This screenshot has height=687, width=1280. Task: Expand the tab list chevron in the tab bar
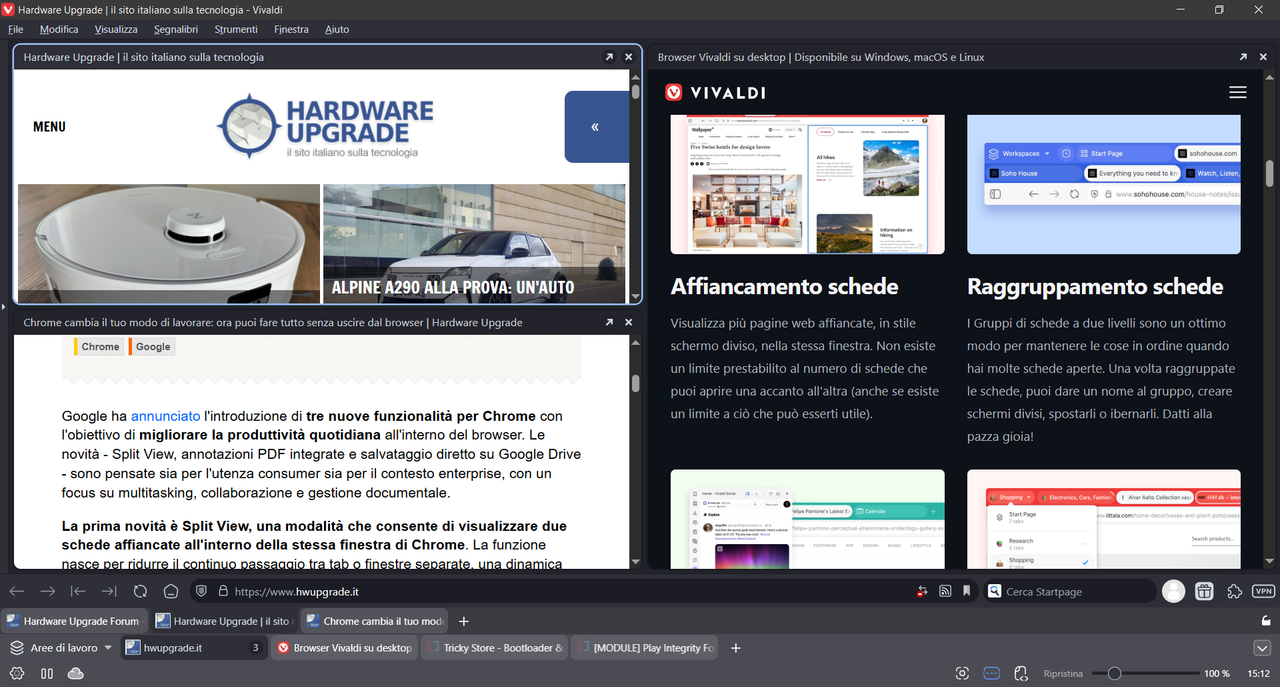click(1262, 648)
